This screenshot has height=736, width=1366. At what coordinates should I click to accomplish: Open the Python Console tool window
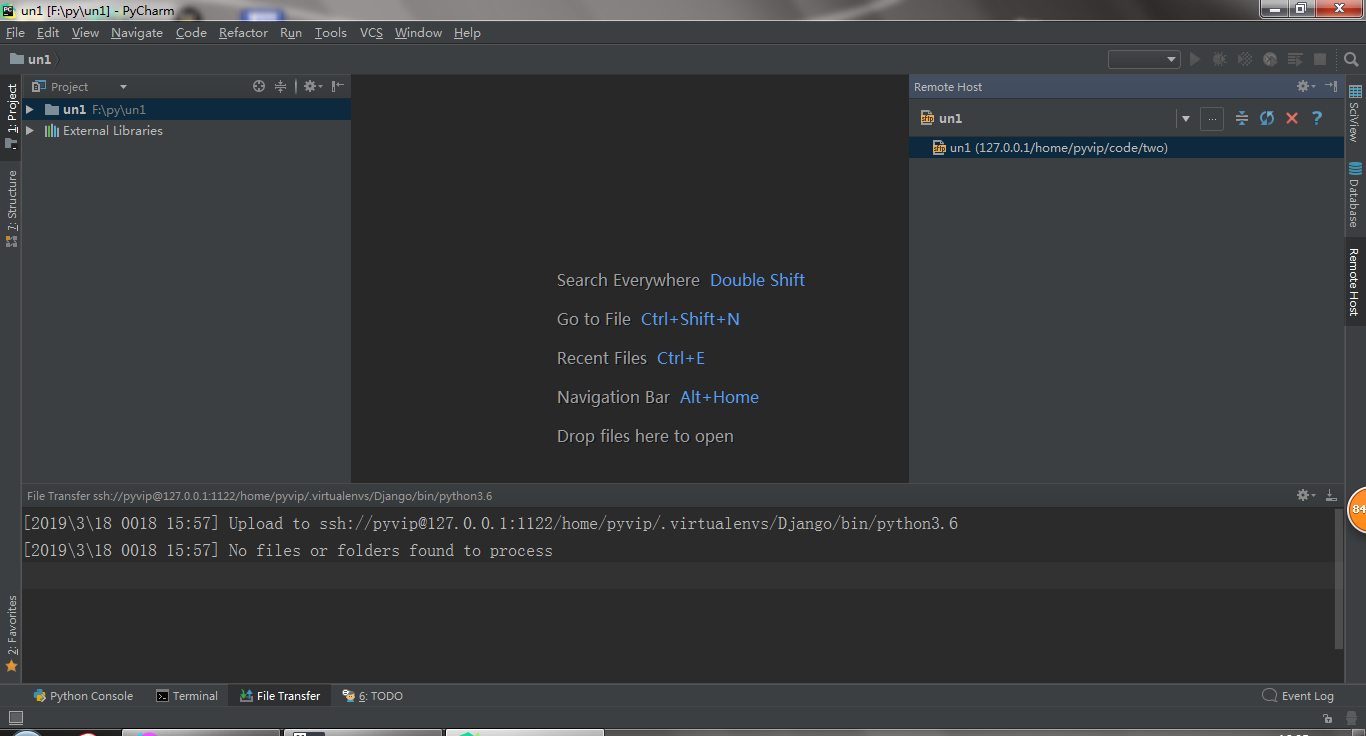click(x=83, y=695)
